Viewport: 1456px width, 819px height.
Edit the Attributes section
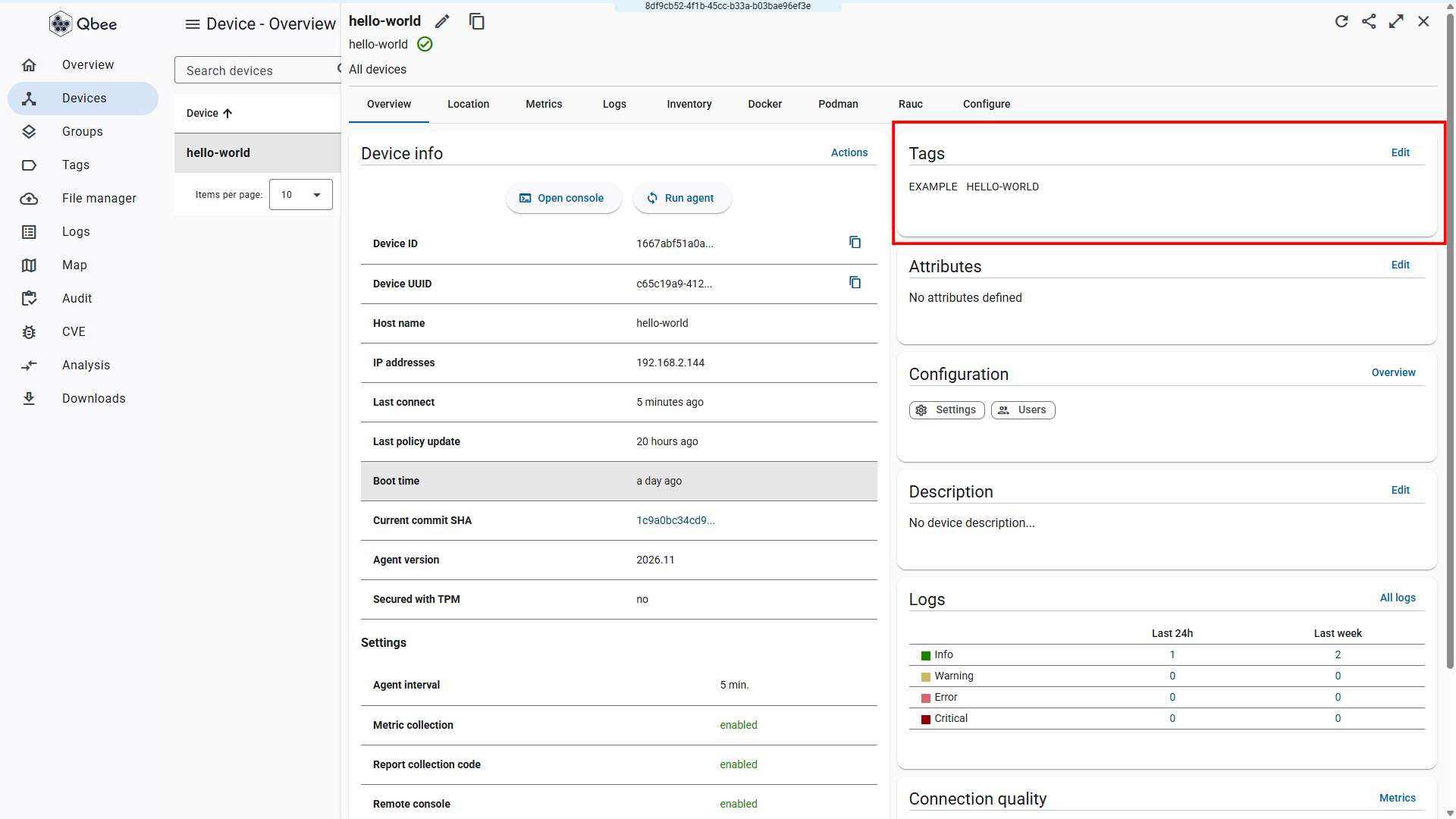click(1400, 265)
